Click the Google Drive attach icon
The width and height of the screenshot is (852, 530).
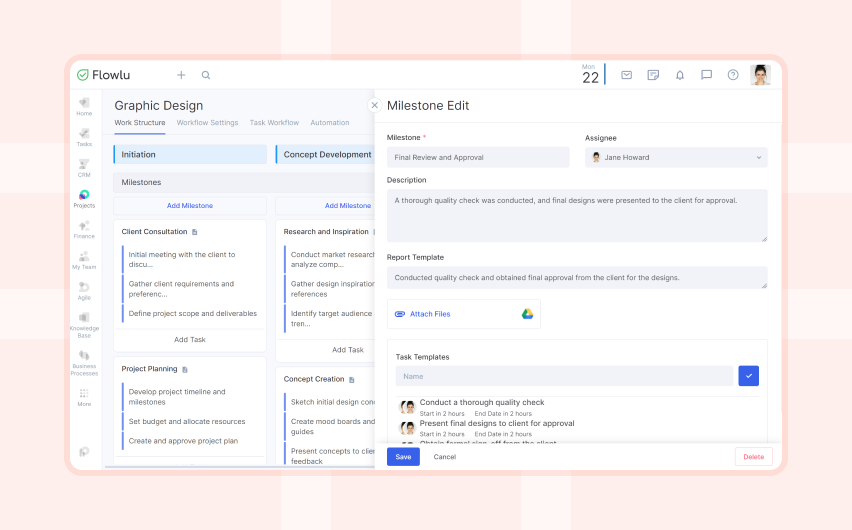click(527, 314)
